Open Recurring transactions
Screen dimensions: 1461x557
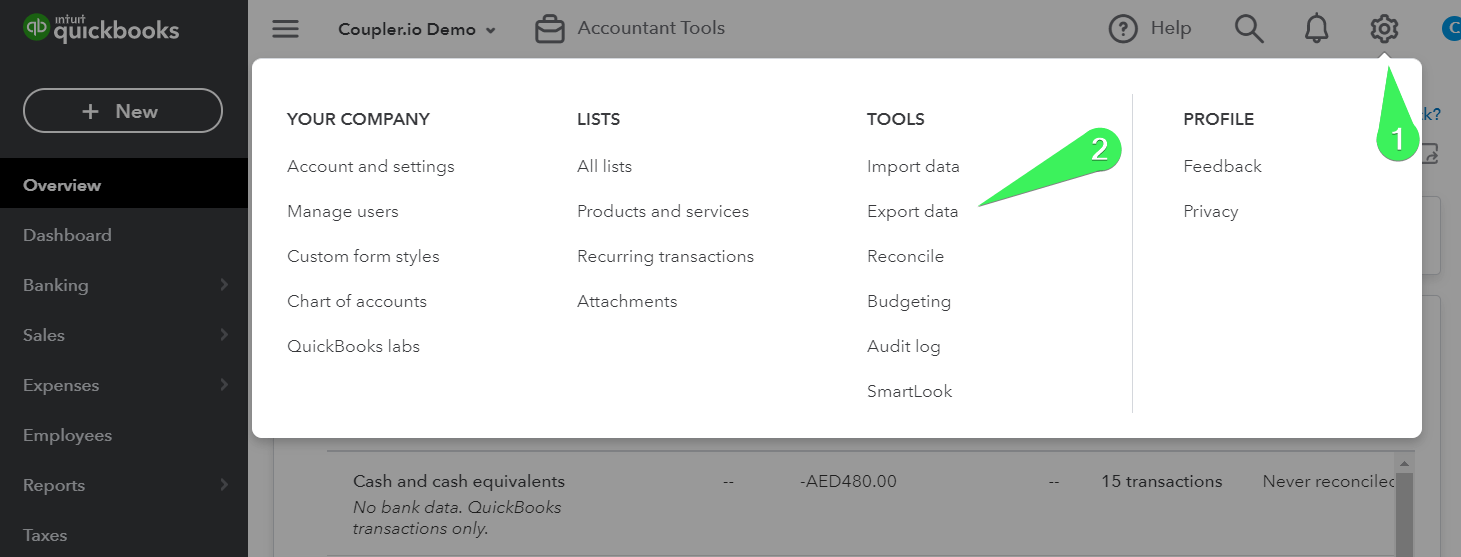(x=665, y=256)
